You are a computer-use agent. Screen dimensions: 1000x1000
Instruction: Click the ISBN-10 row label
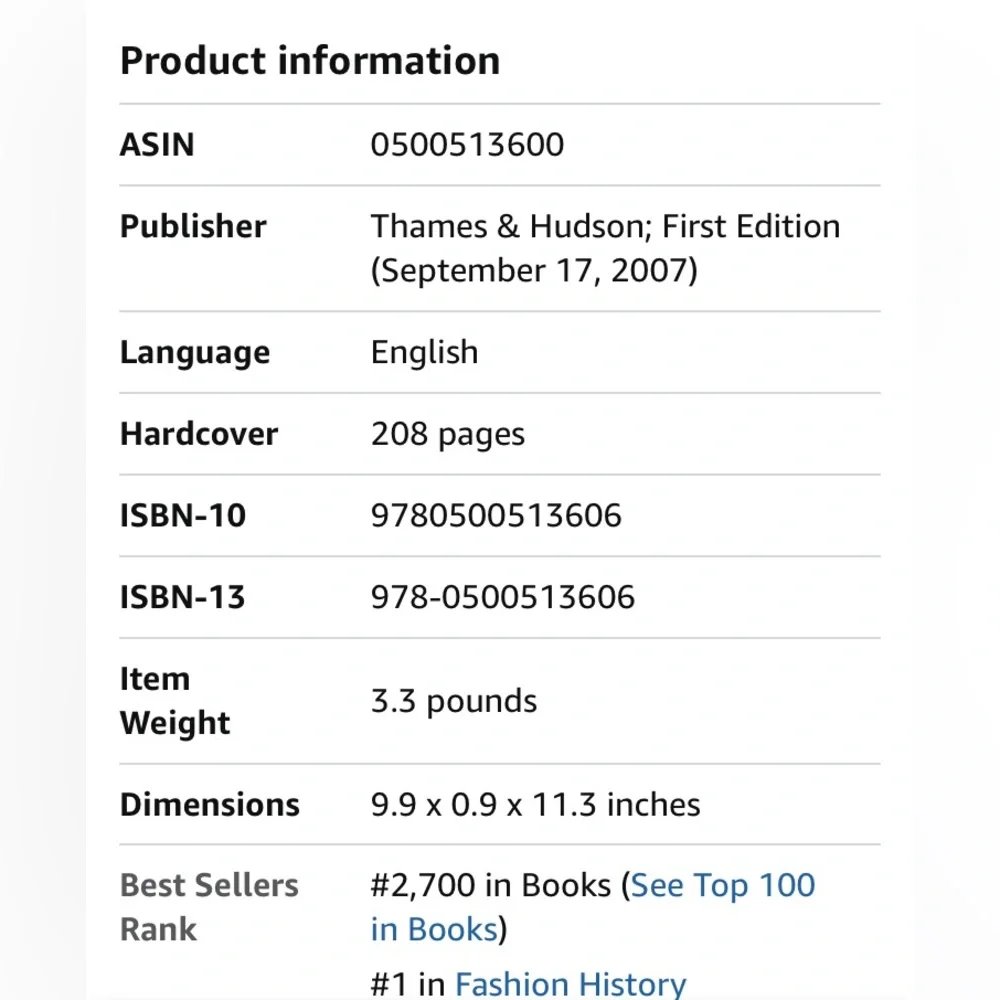183,516
